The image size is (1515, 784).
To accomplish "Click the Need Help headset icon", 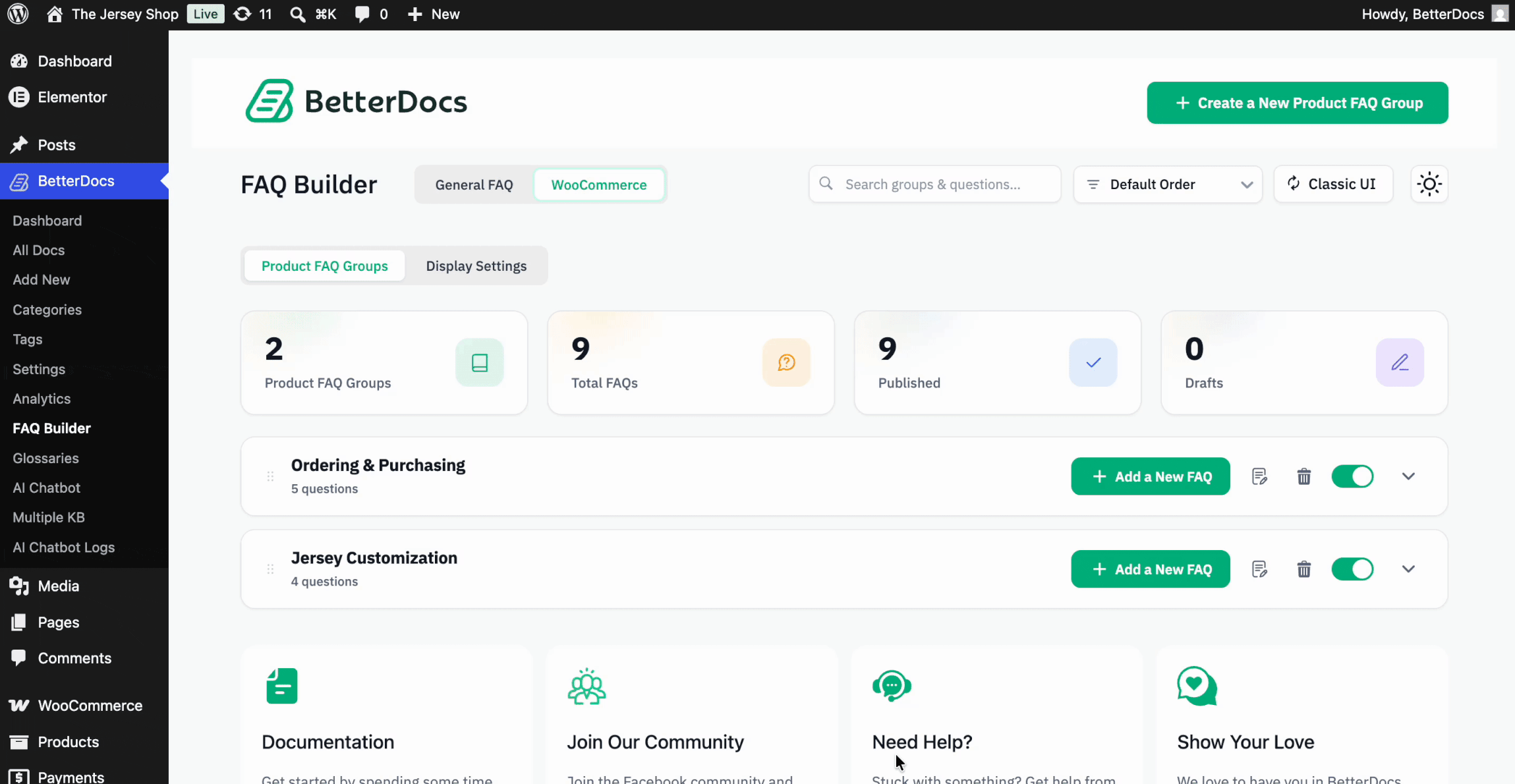I will coord(892,686).
